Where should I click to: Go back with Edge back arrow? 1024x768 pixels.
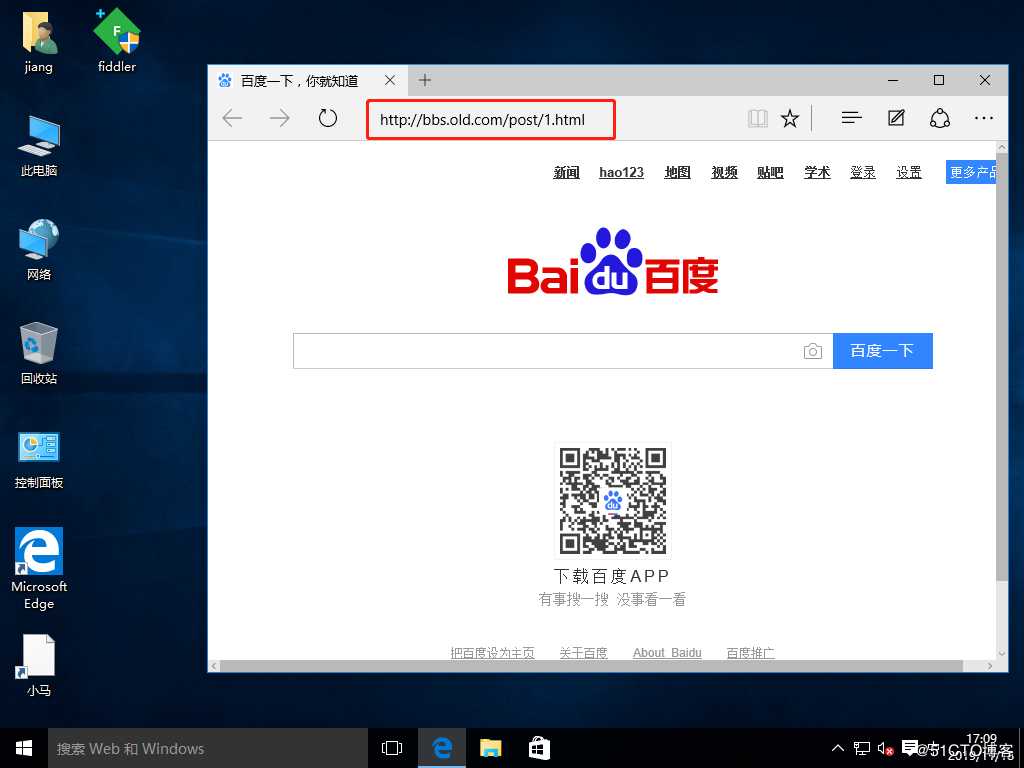[232, 119]
